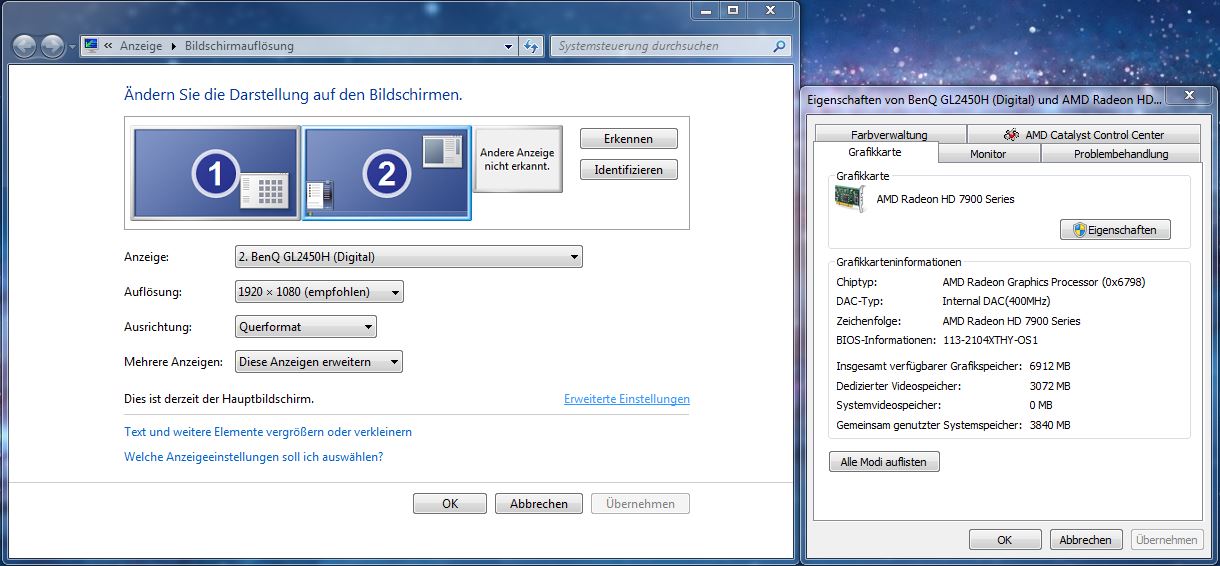The width and height of the screenshot is (1220, 566).
Task: Switch to the Farbverwaltung tab
Action: (x=890, y=135)
